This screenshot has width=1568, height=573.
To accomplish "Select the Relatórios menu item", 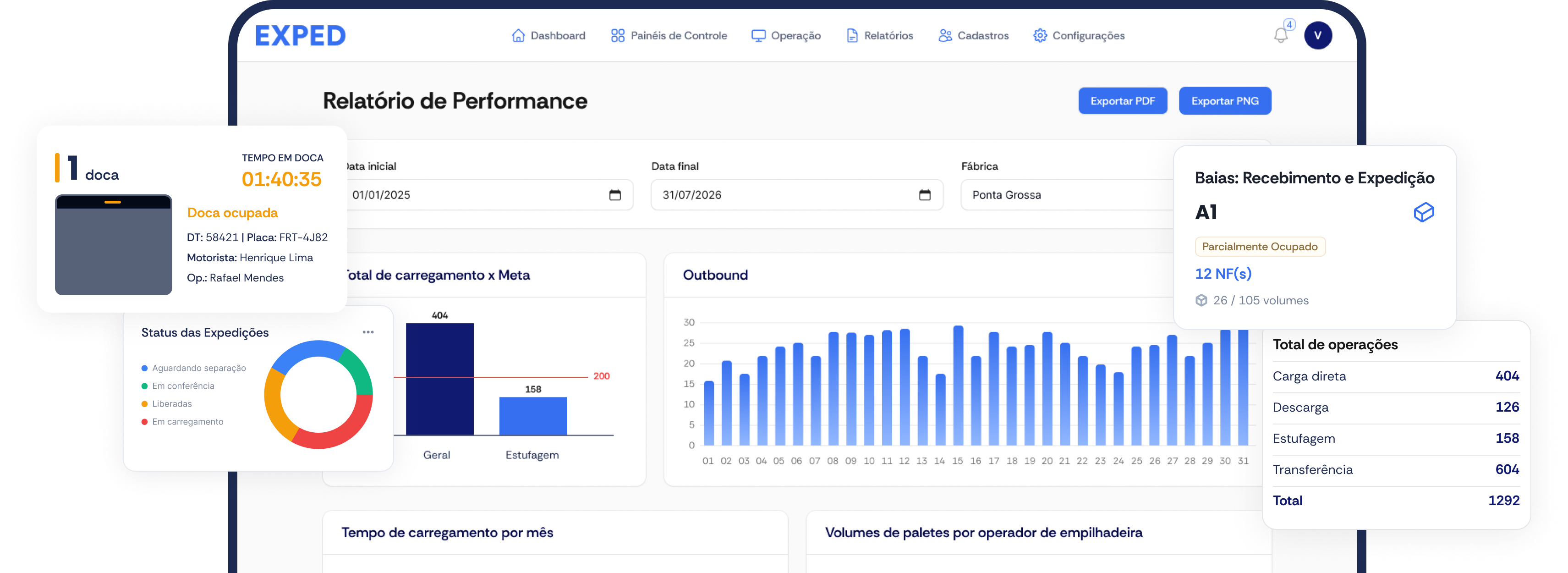I will pos(888,35).
